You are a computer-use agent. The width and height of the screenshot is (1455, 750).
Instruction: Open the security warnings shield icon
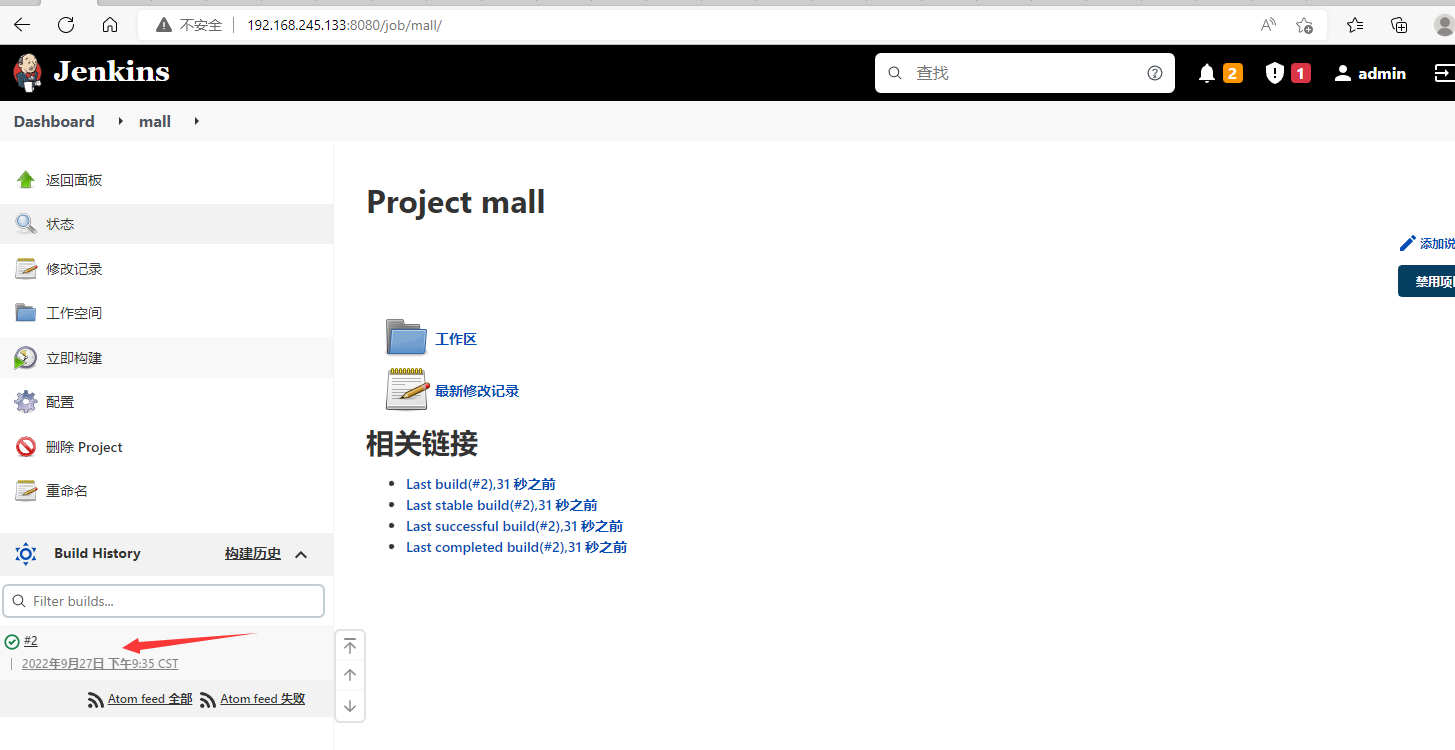click(x=1274, y=73)
